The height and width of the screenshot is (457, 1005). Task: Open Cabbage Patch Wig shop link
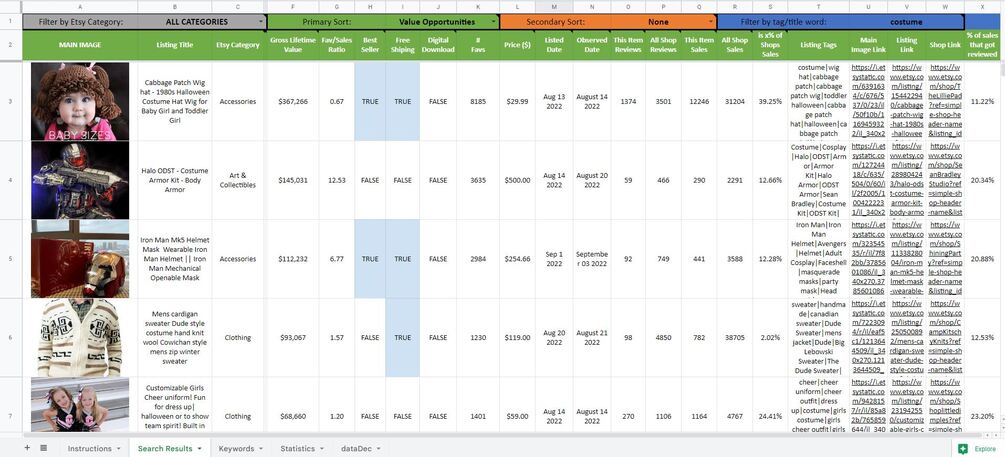(945, 101)
